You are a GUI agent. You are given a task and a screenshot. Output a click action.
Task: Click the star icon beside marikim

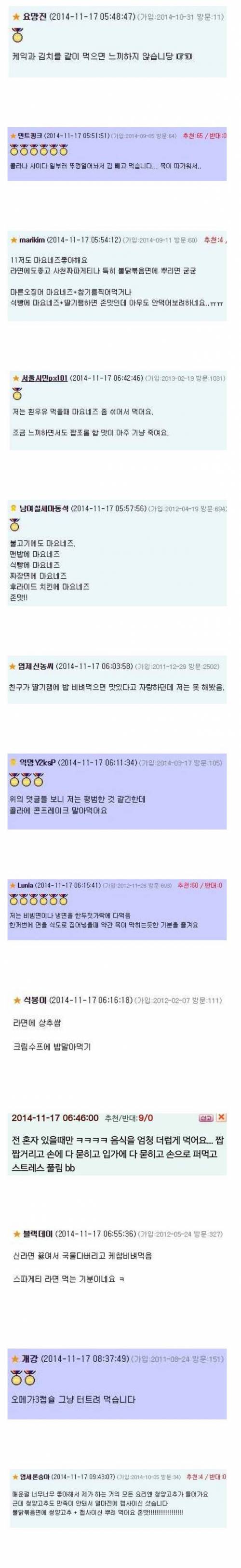[14, 239]
